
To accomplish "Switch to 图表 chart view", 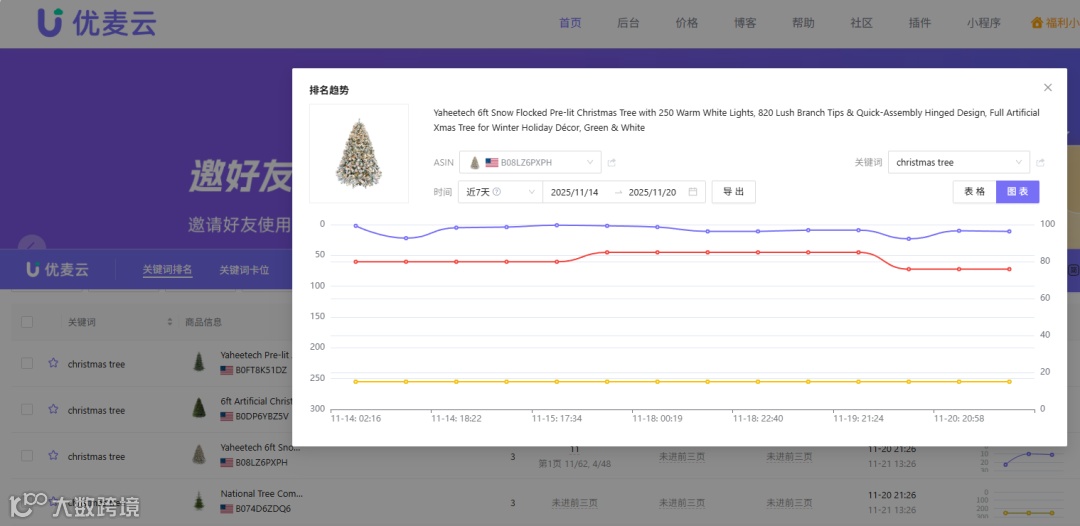I will (1017, 191).
